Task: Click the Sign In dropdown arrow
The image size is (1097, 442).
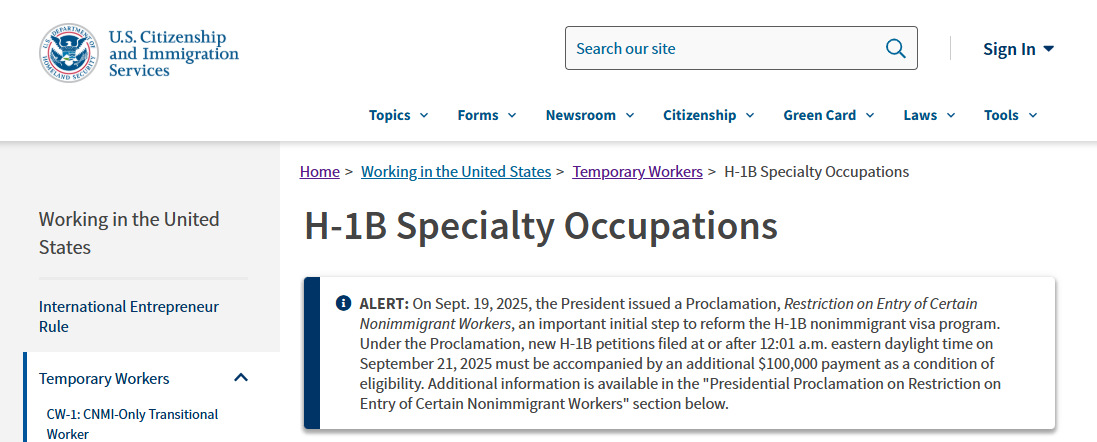Action: pos(1049,49)
